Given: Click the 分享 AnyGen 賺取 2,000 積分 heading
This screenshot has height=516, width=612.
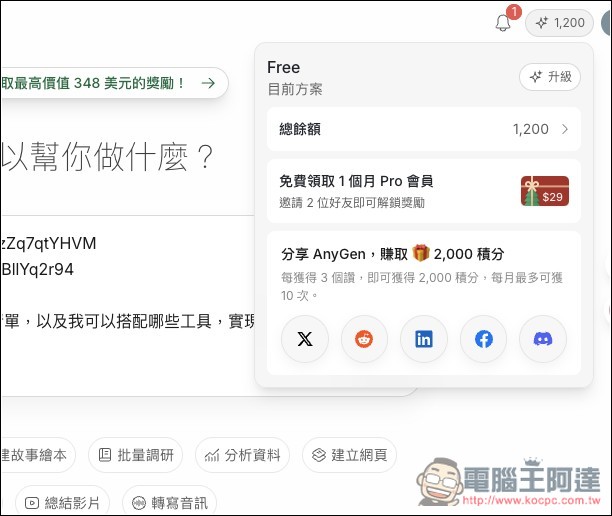Looking at the screenshot, I should point(393,254).
